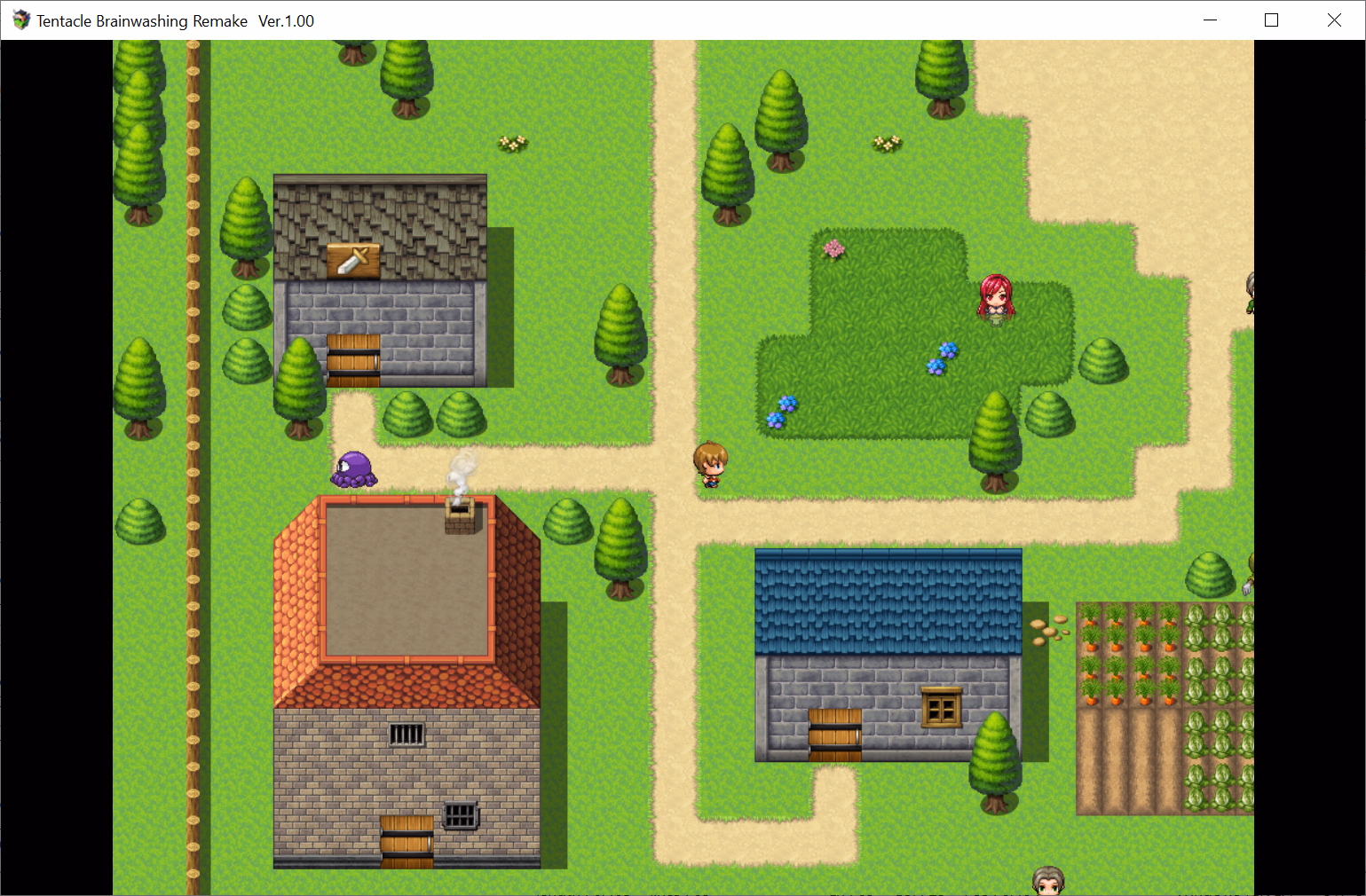Viewport: 1366px width, 896px height.
Task: Click the orange-roof building front door
Action: tap(407, 842)
